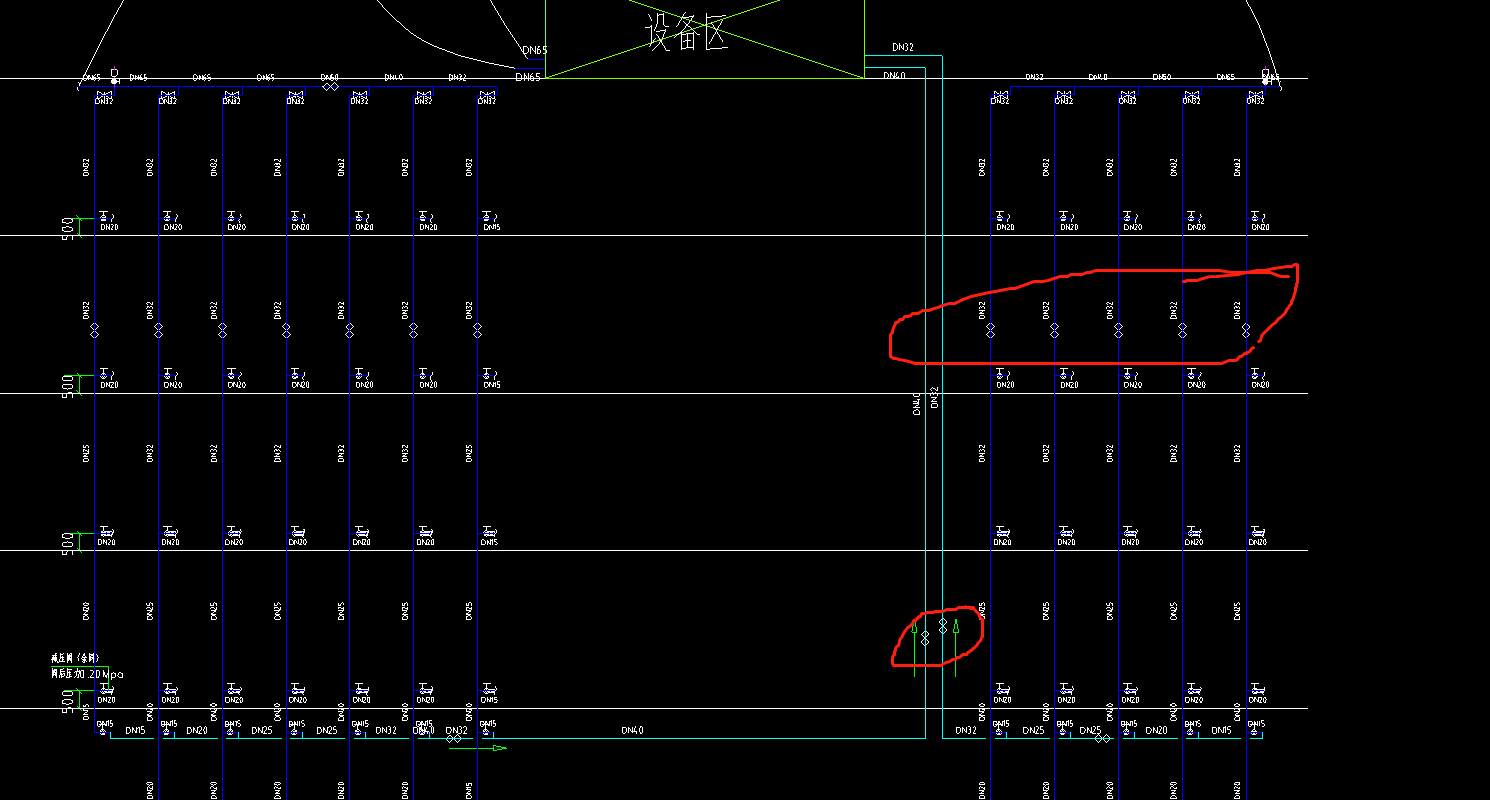The height and width of the screenshot is (800, 1490).
Task: Select the DN50 label on the left top header
Action: coord(329,77)
